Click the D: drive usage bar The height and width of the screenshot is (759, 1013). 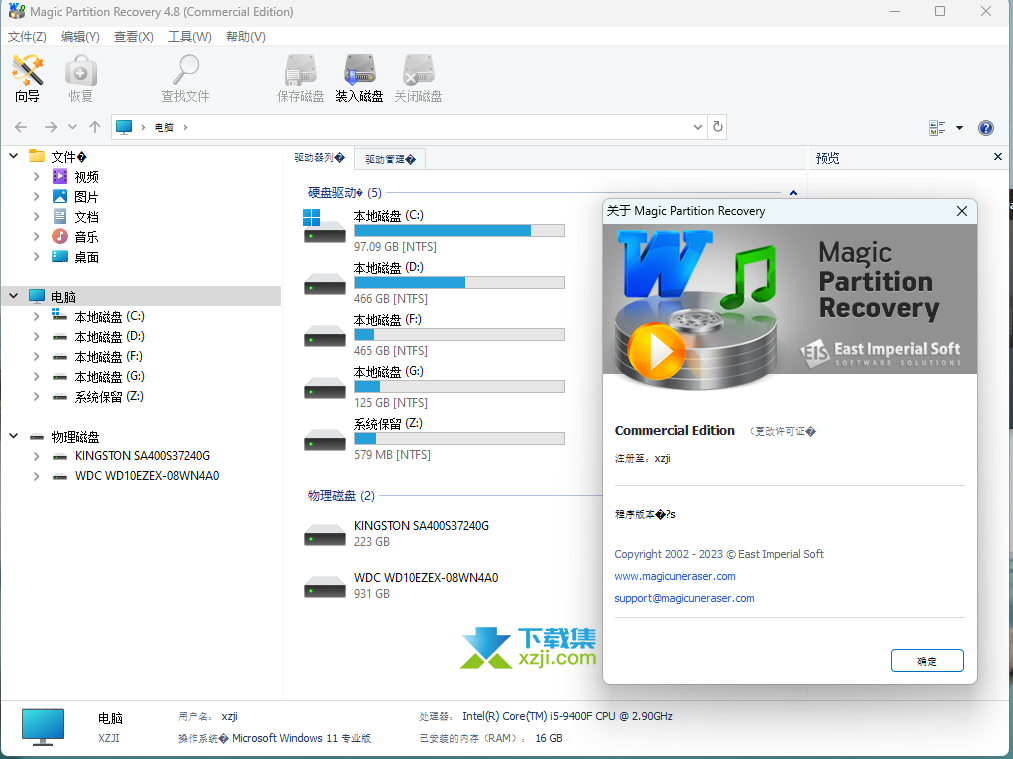[x=459, y=283]
